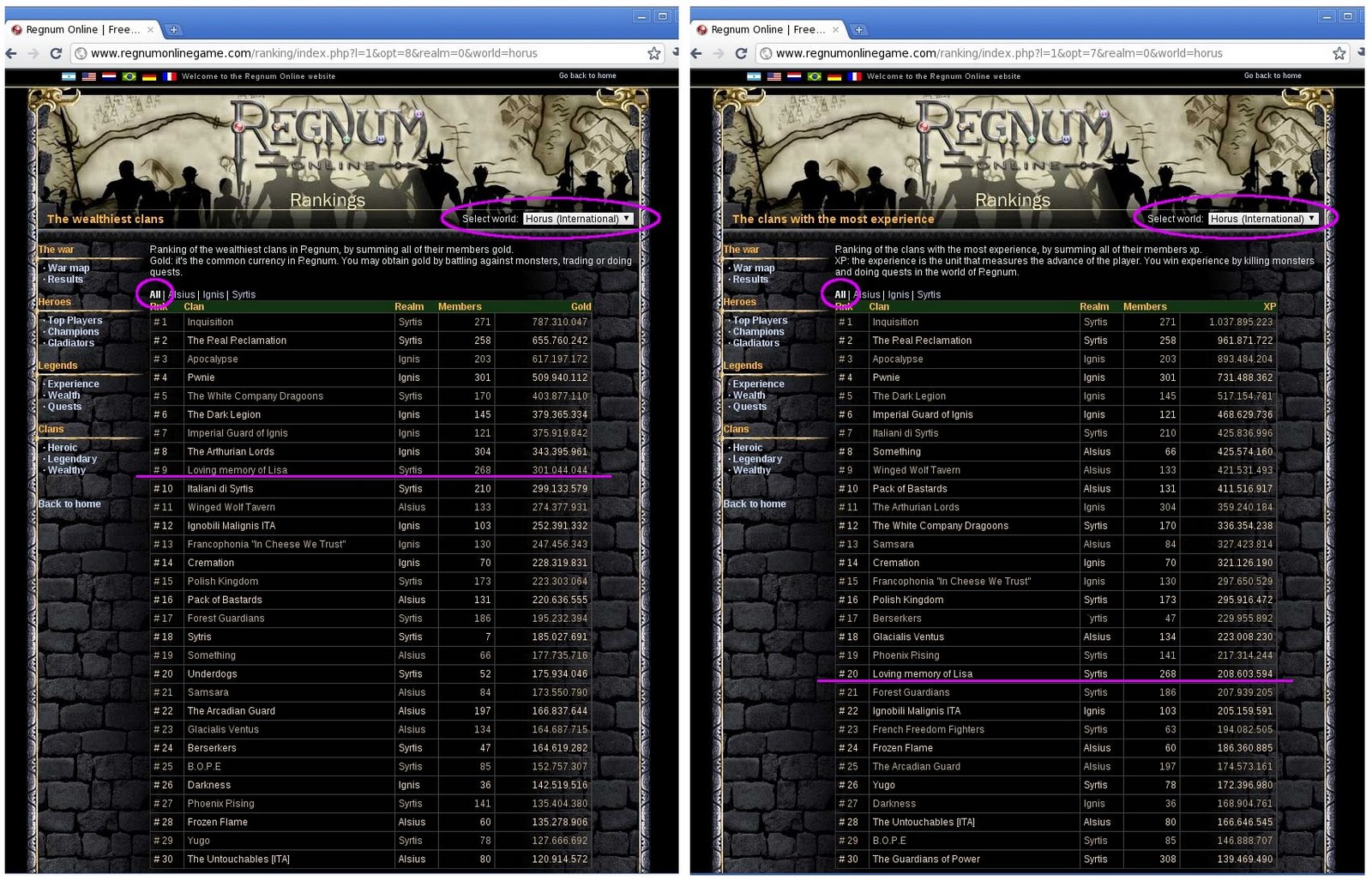
Task: Click the left window address bar URL
Action: click(x=314, y=53)
